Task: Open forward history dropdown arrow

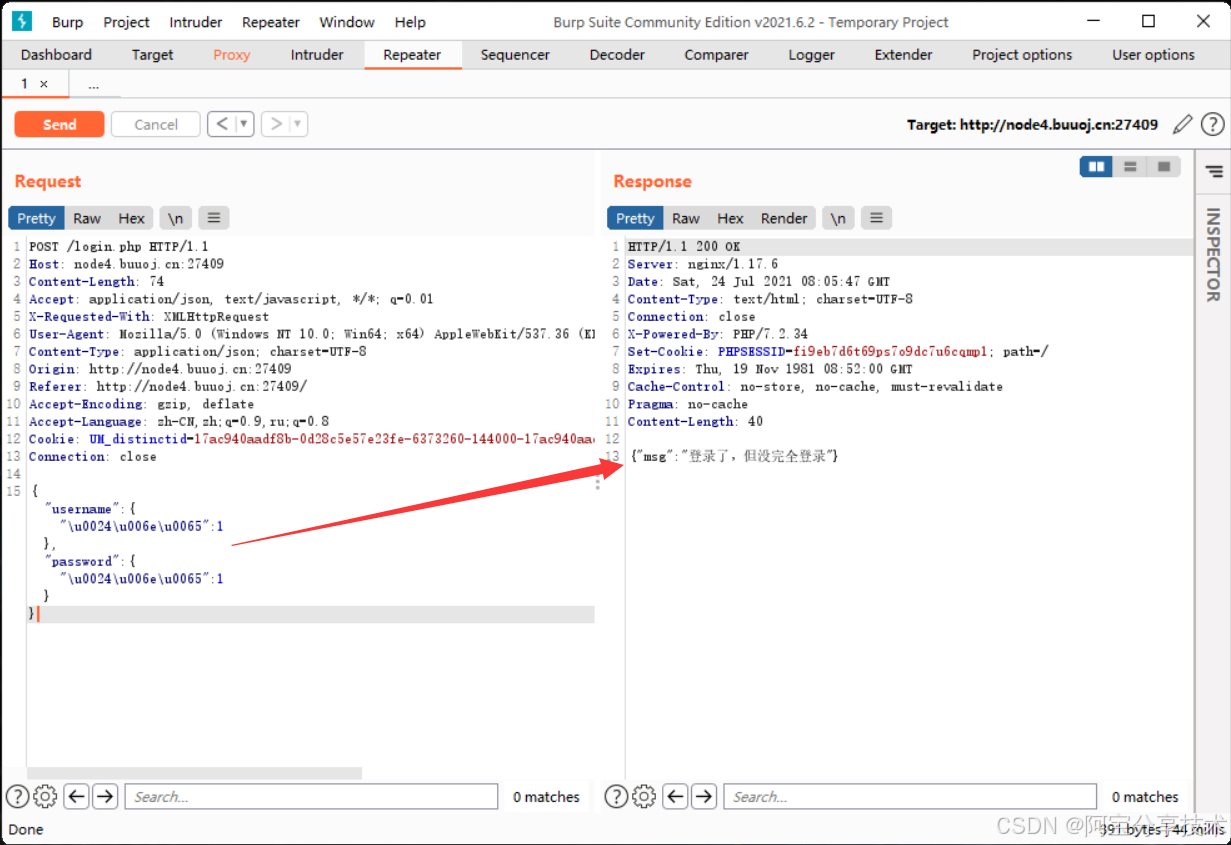Action: [297, 124]
